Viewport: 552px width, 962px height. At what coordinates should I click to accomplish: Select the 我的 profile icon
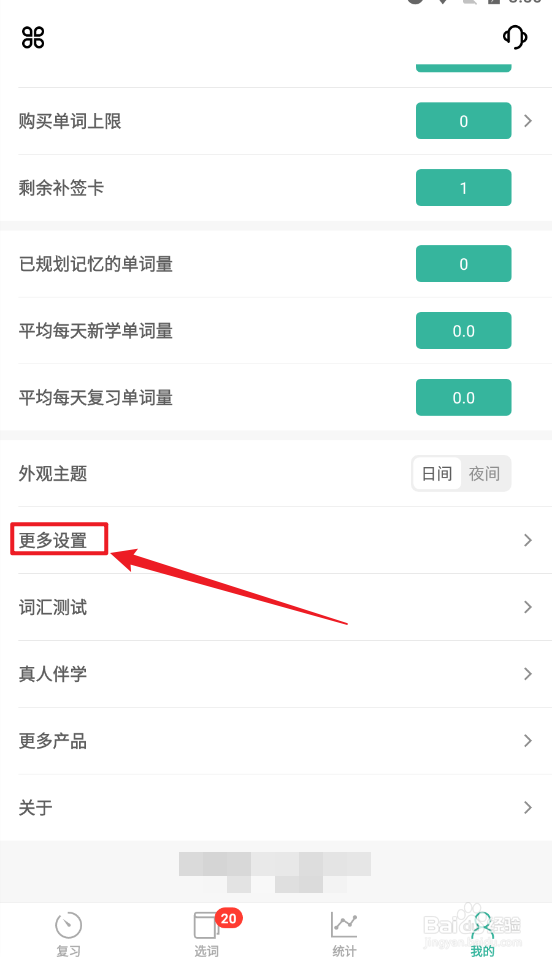pyautogui.click(x=483, y=925)
